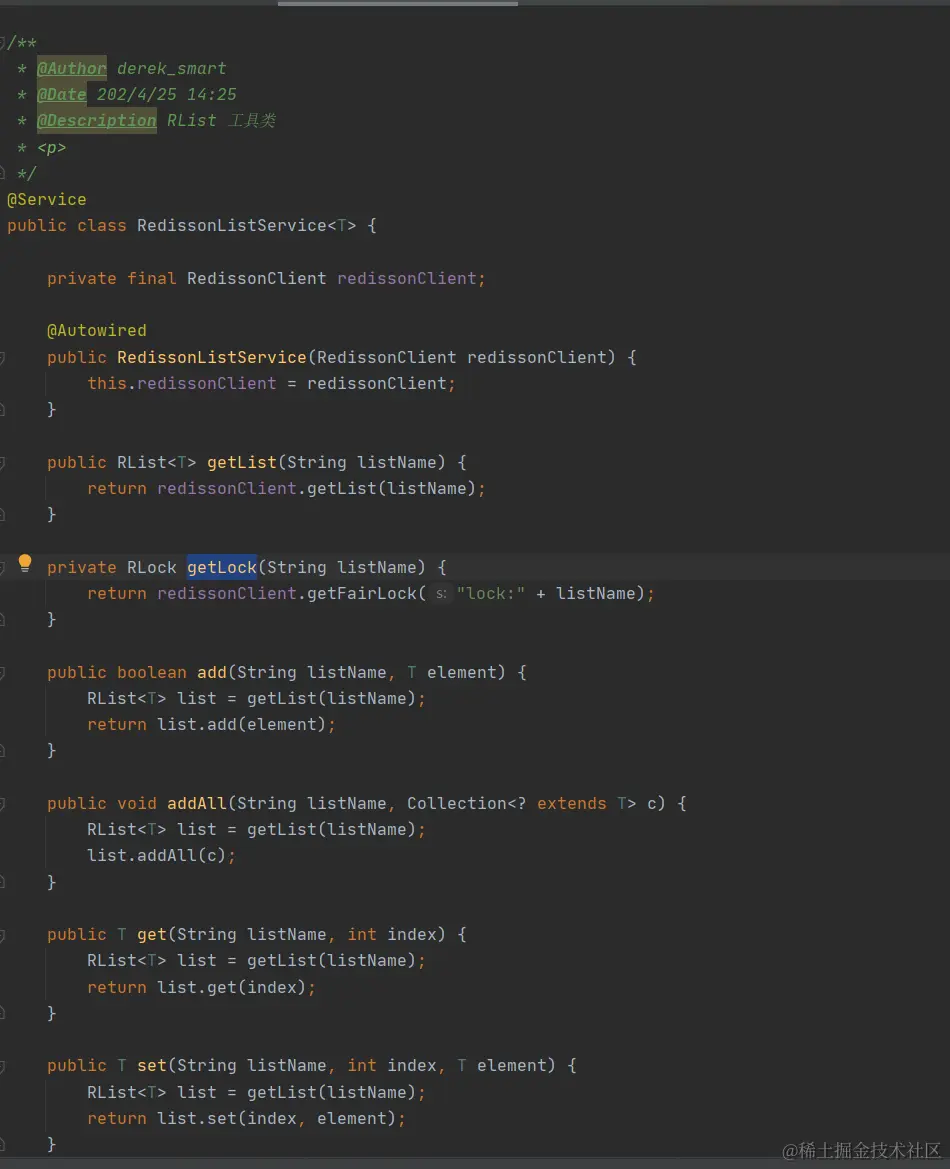950x1169 pixels.
Task: Click the "s:" parameter name hint inlay
Action: tap(441, 593)
